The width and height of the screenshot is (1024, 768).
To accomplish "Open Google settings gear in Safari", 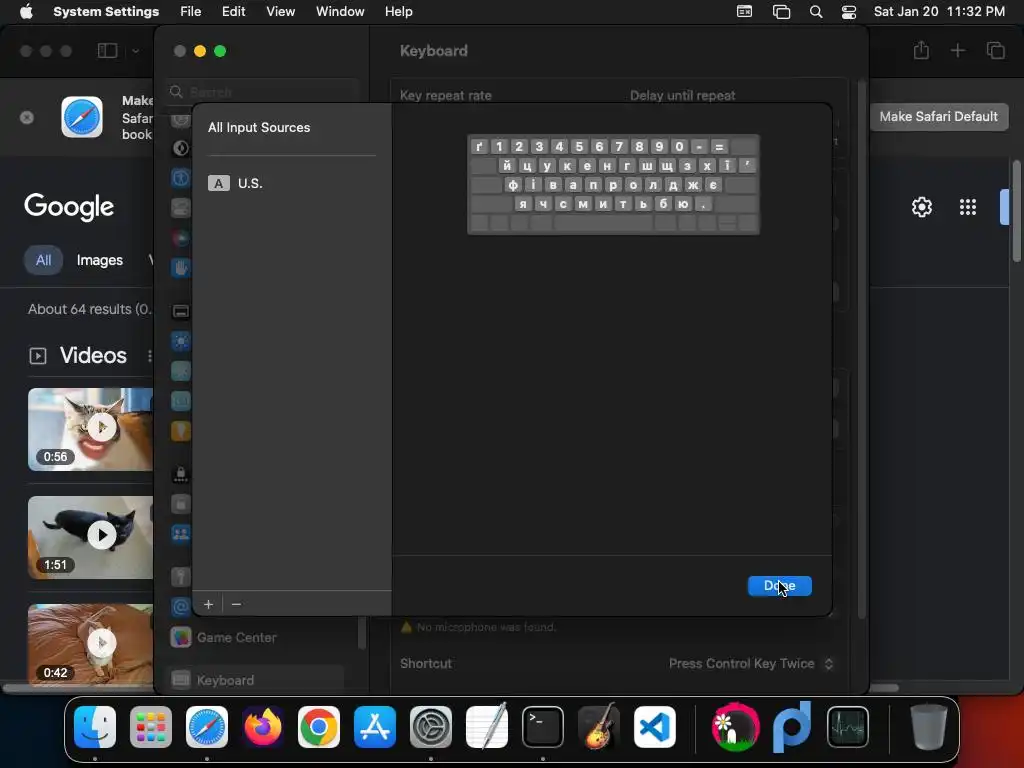I will (x=921, y=207).
